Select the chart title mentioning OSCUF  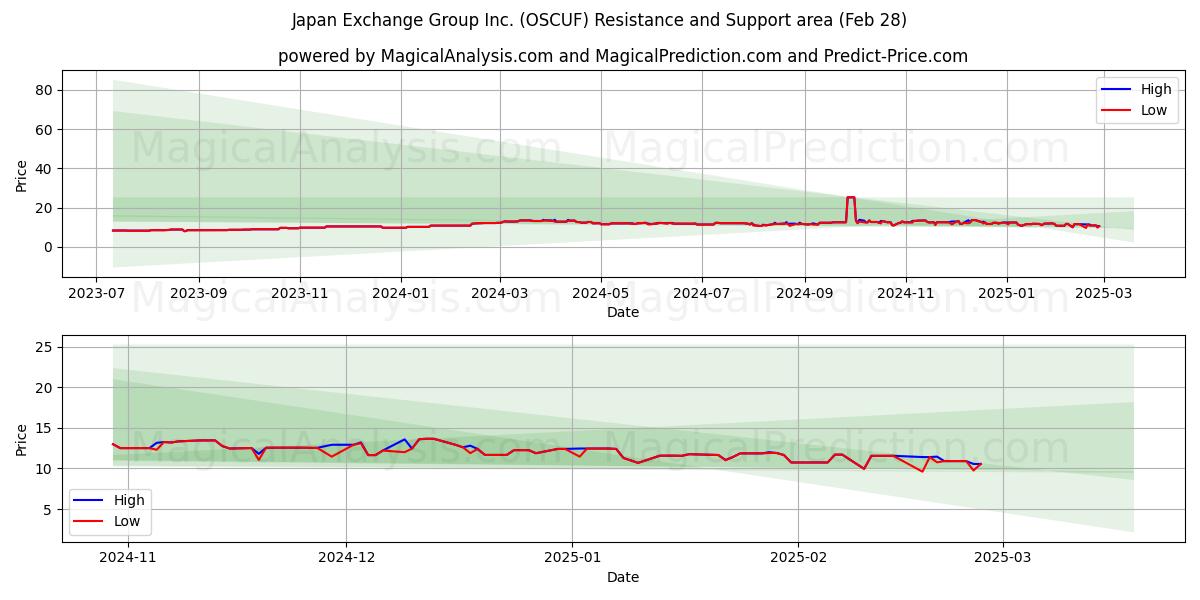tap(599, 20)
